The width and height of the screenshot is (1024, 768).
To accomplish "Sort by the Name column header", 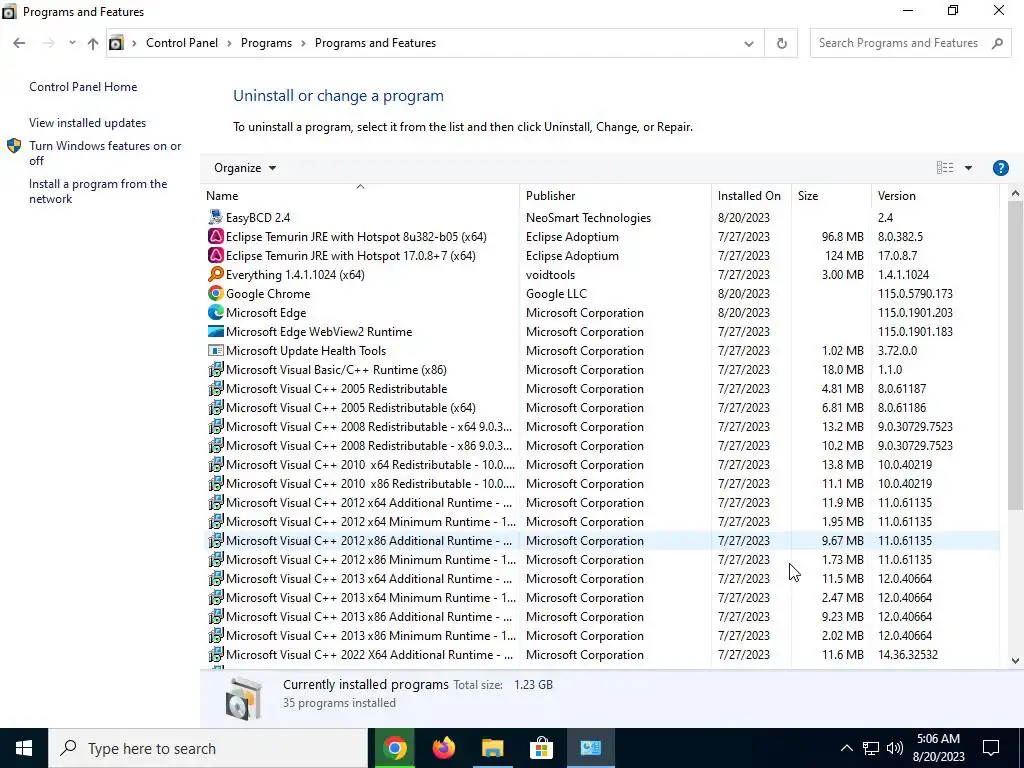I will [x=360, y=195].
